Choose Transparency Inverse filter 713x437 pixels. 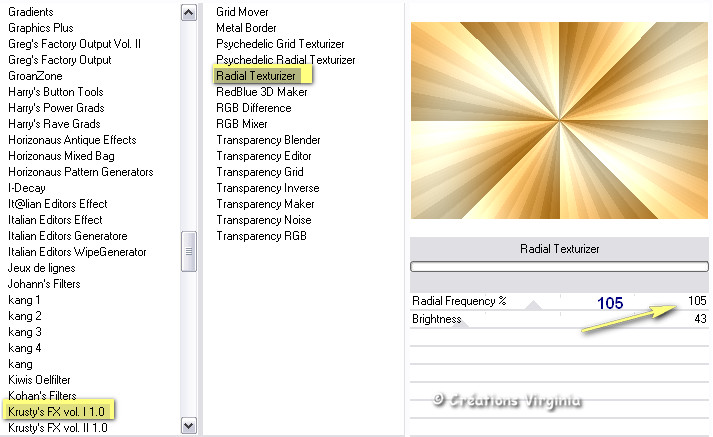267,188
